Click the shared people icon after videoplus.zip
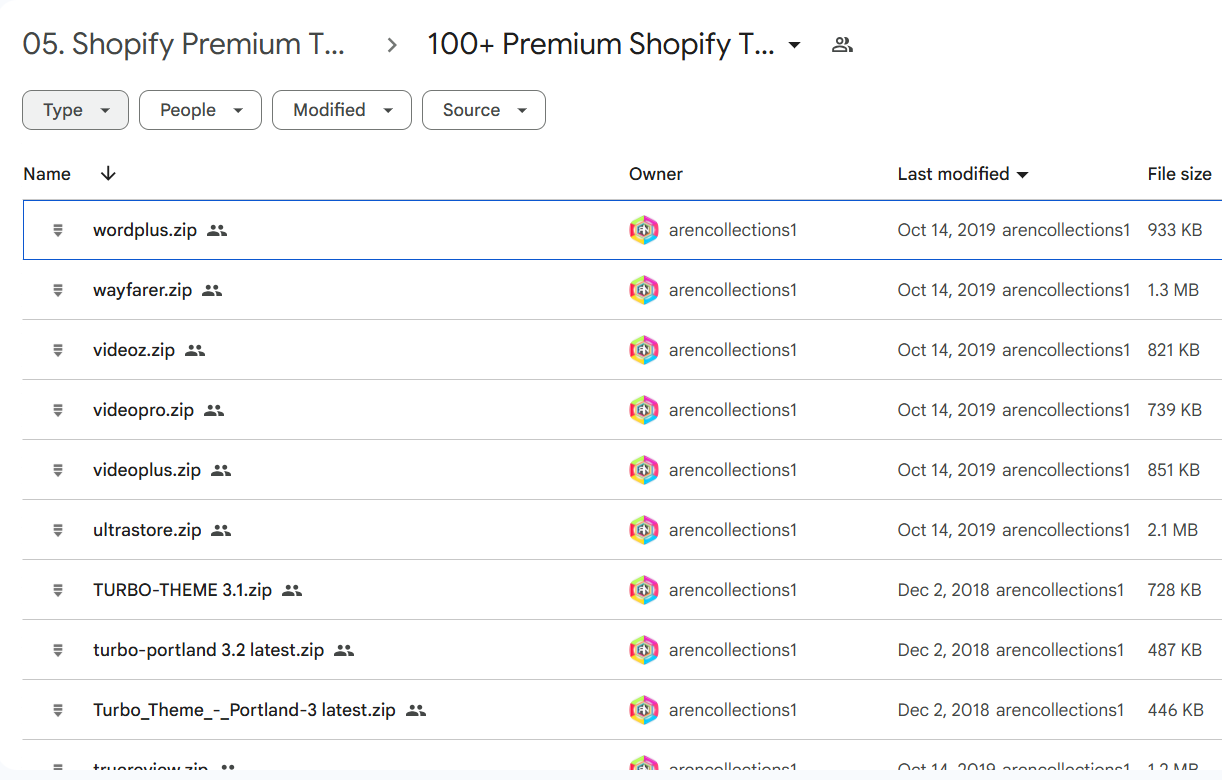Image resolution: width=1222 pixels, height=780 pixels. (221, 470)
